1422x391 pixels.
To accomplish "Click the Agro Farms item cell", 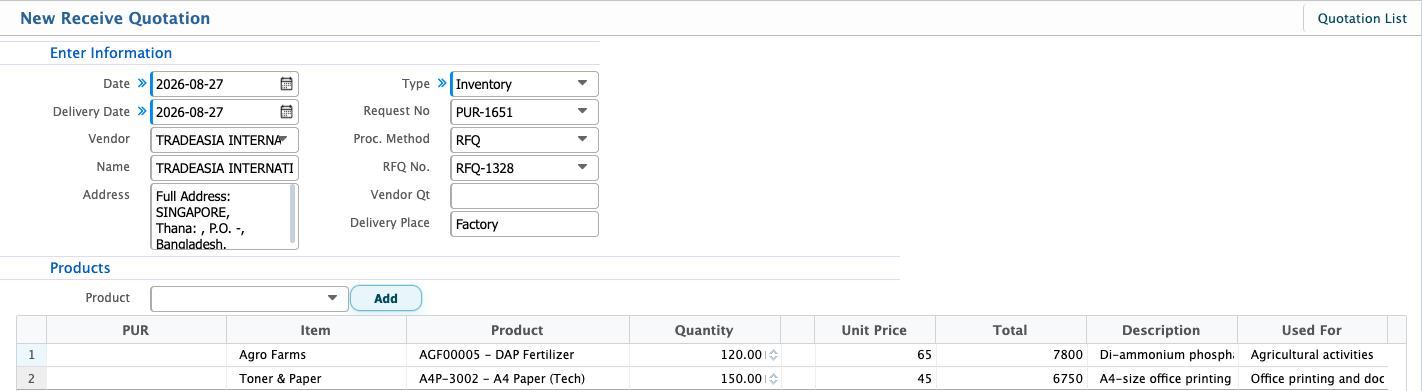I will pos(316,355).
